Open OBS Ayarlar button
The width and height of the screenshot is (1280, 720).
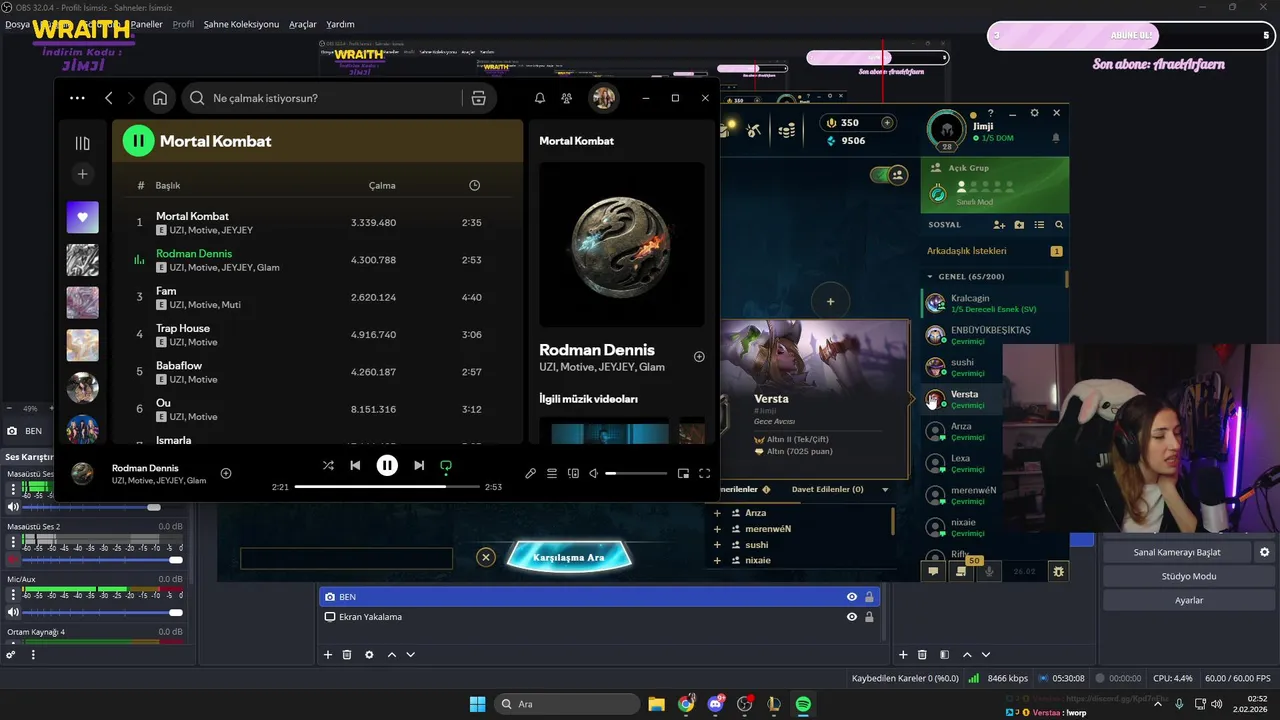(x=1189, y=600)
